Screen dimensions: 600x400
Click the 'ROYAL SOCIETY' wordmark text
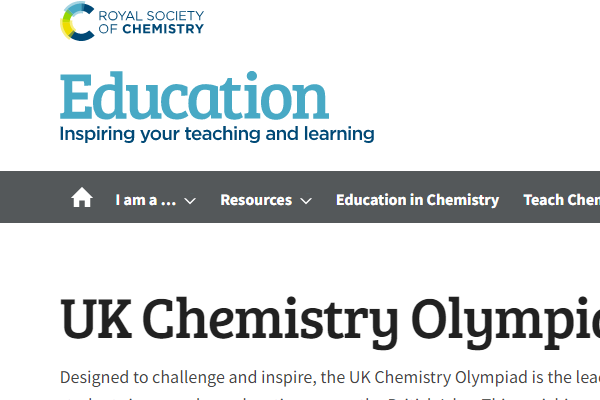pyautogui.click(x=151, y=16)
